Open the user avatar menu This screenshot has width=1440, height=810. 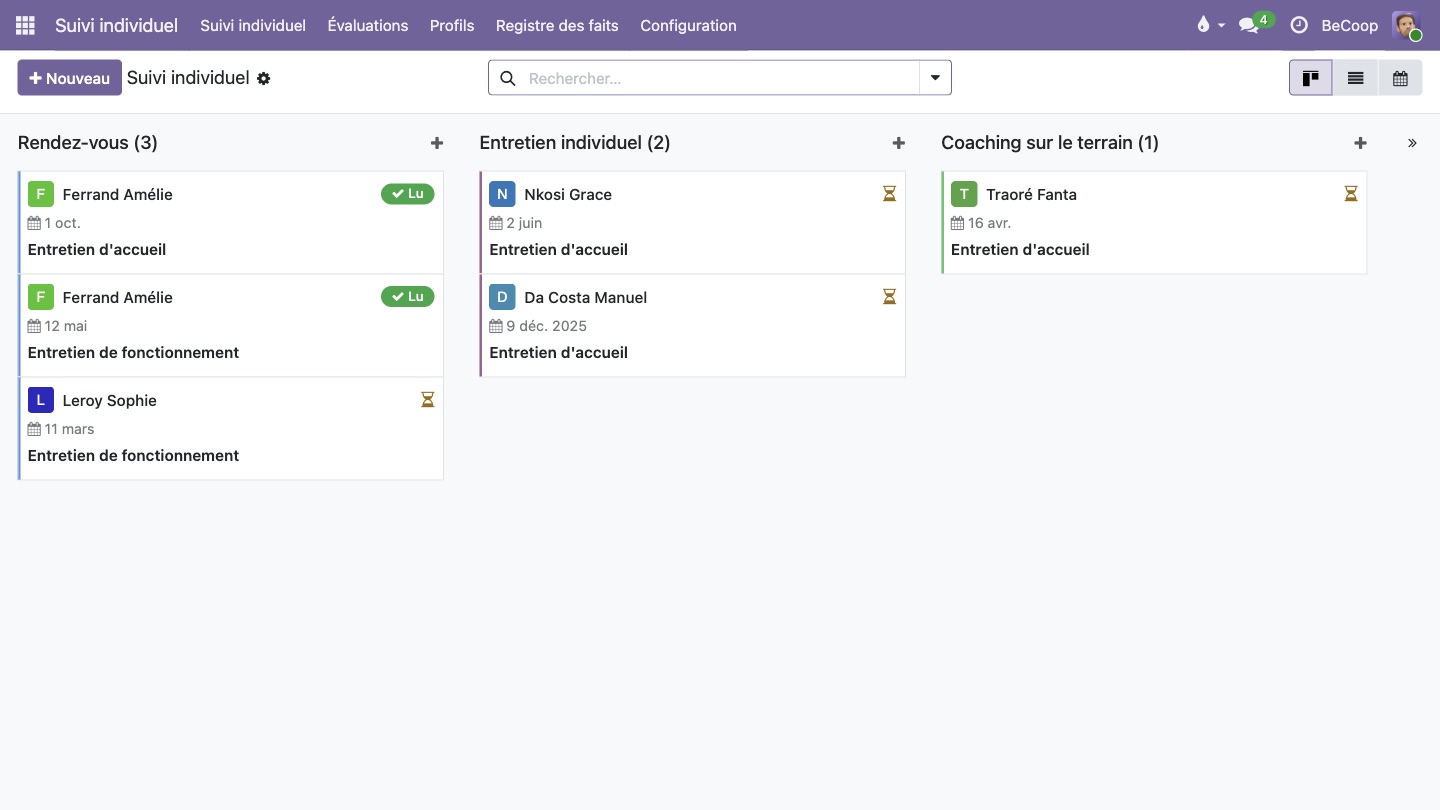pos(1407,25)
